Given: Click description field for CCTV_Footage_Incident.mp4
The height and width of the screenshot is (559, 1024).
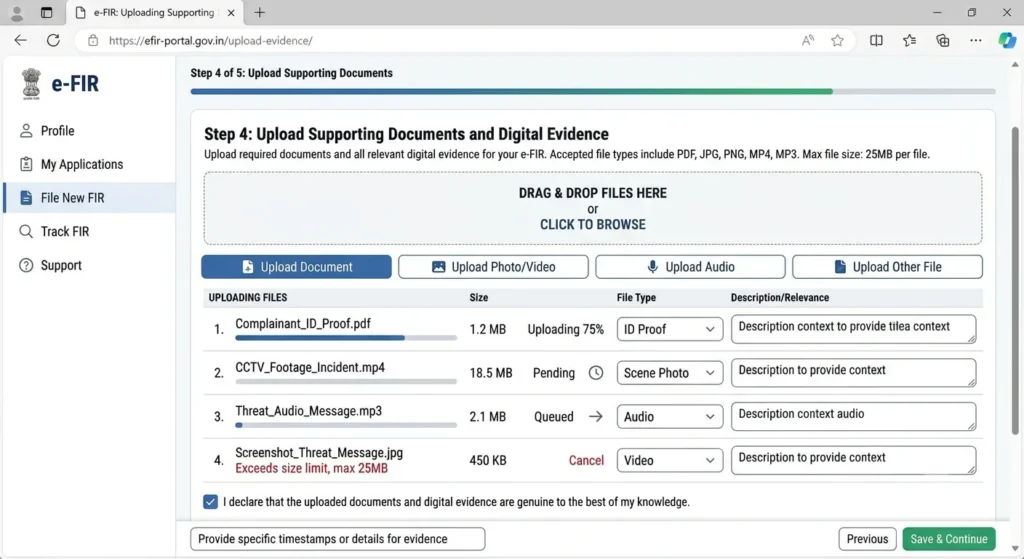Looking at the screenshot, I should click(x=854, y=373).
